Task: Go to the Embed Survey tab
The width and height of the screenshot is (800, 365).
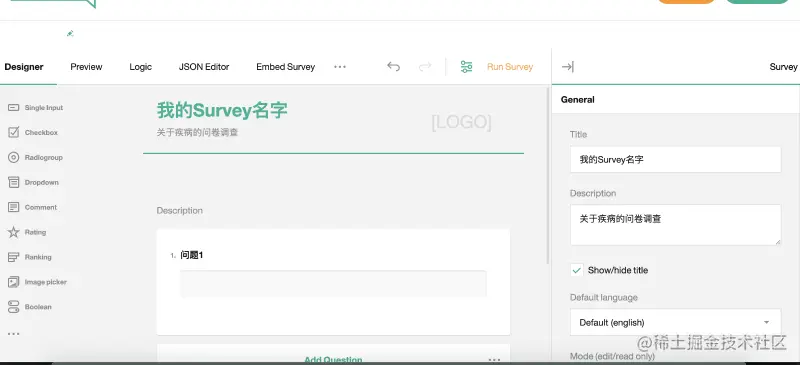Action: pos(286,67)
